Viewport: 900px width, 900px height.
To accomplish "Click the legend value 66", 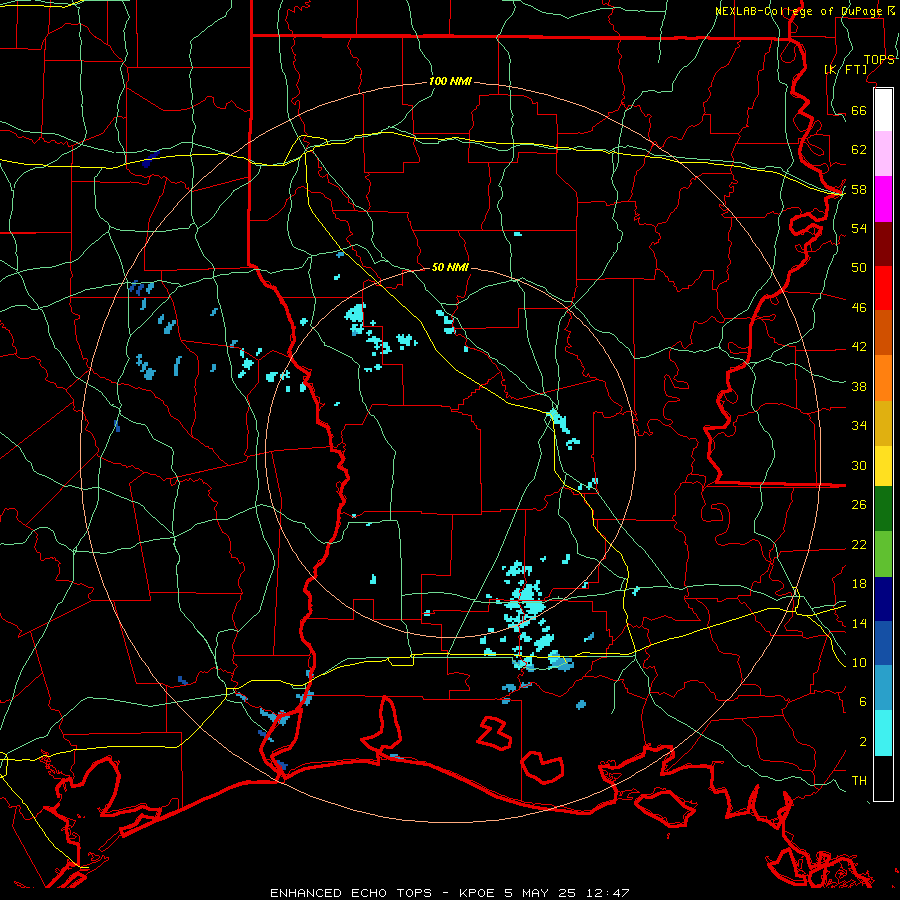I will pyautogui.click(x=859, y=110).
